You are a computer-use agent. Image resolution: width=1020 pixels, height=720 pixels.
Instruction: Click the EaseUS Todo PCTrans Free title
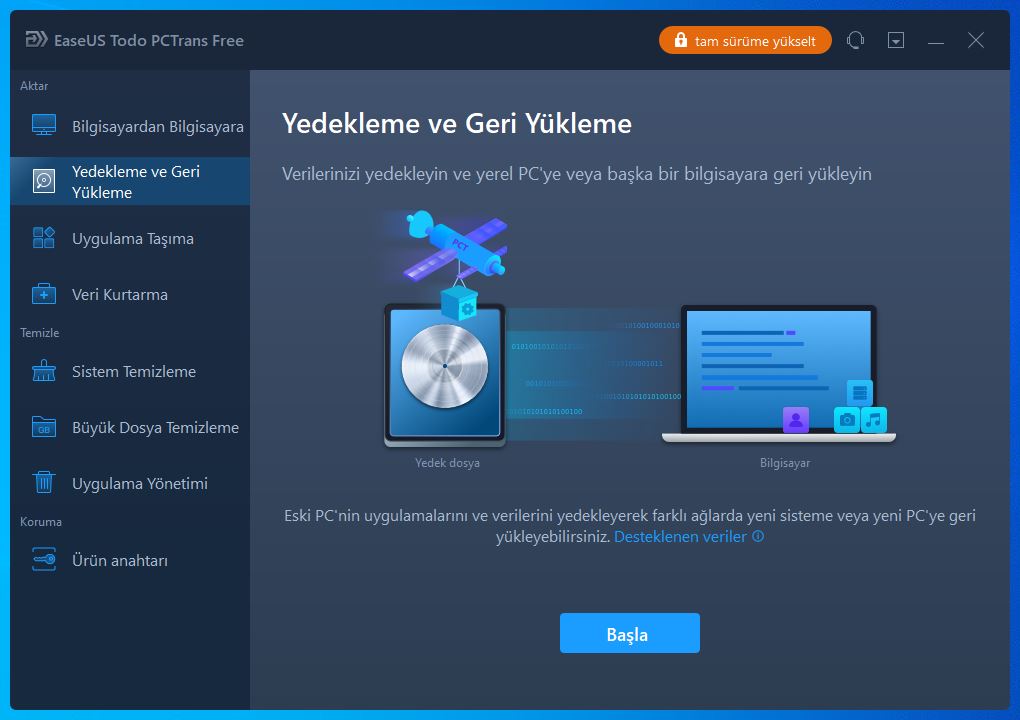149,40
